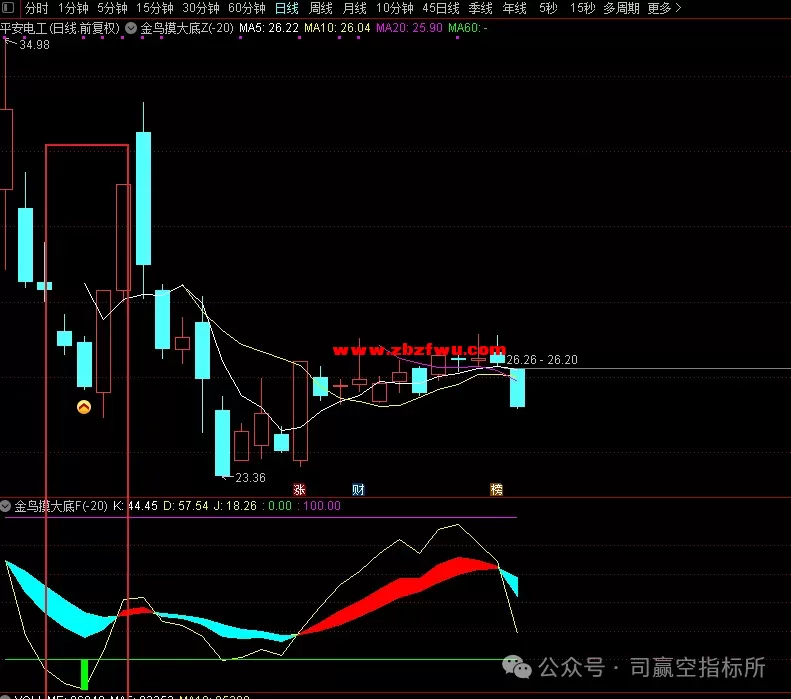Select the 60分钟 timeframe tab
Viewport: 791px width, 699px height.
[247, 8]
